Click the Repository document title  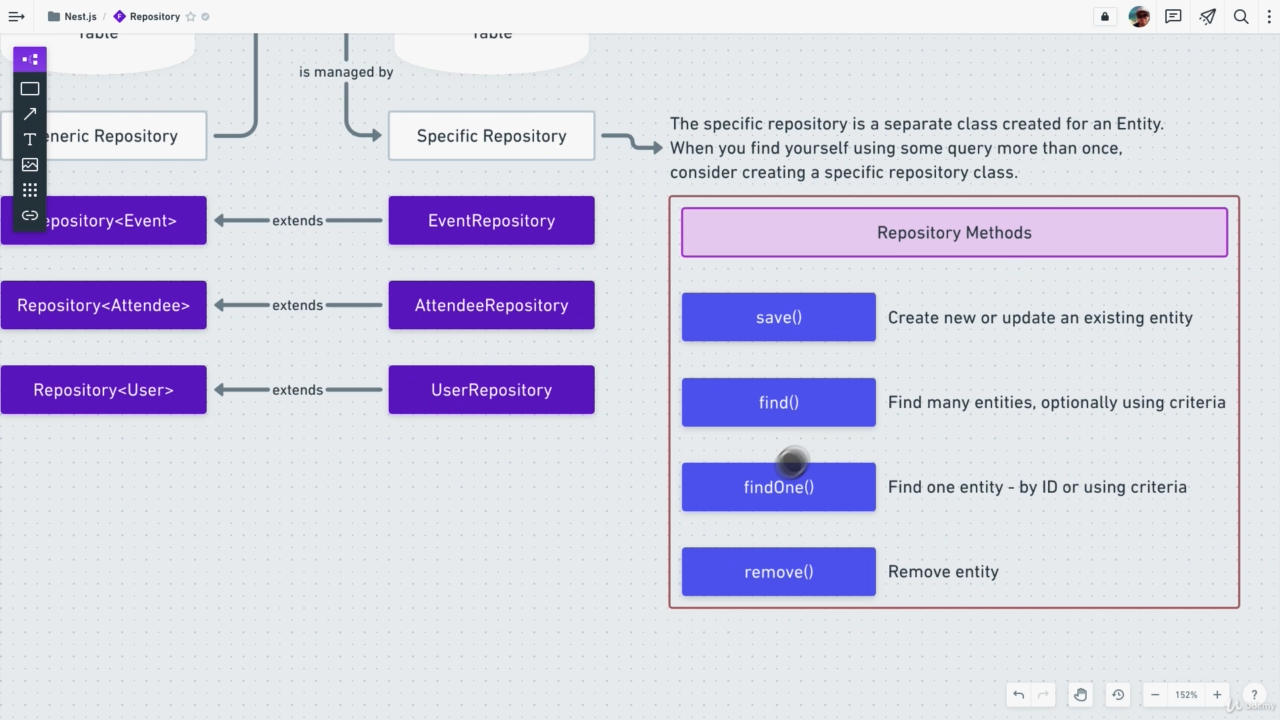click(154, 17)
